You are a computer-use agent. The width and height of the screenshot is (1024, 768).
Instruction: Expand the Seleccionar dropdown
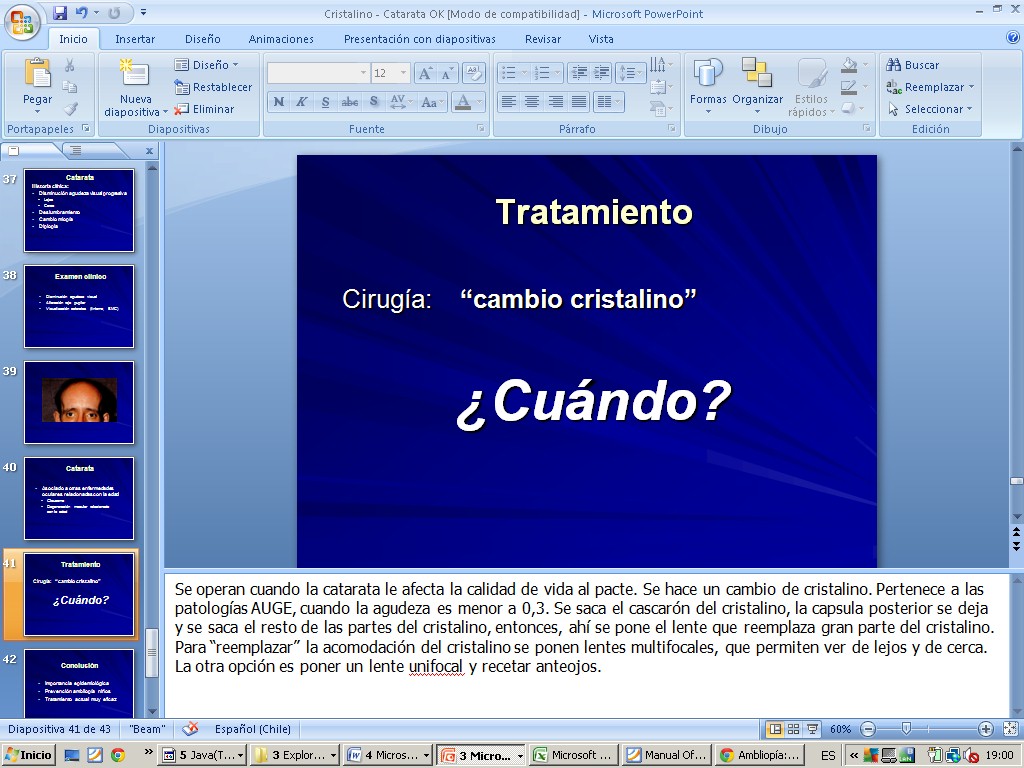[x=931, y=109]
